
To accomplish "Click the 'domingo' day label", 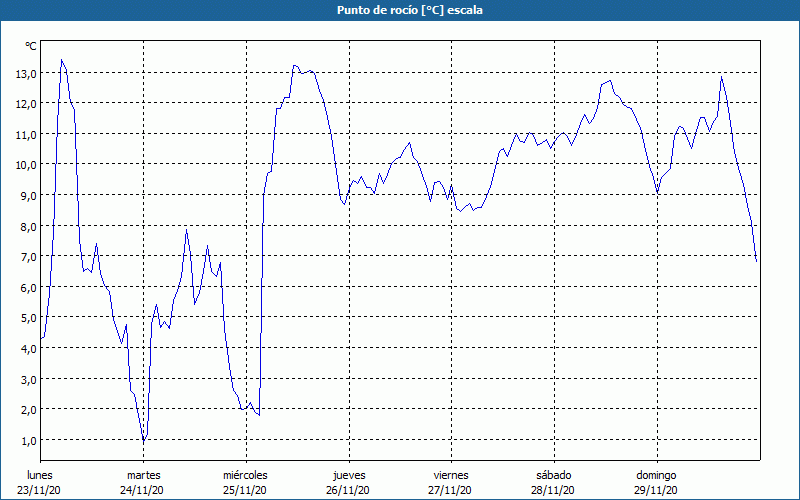I will pyautogui.click(x=656, y=475).
